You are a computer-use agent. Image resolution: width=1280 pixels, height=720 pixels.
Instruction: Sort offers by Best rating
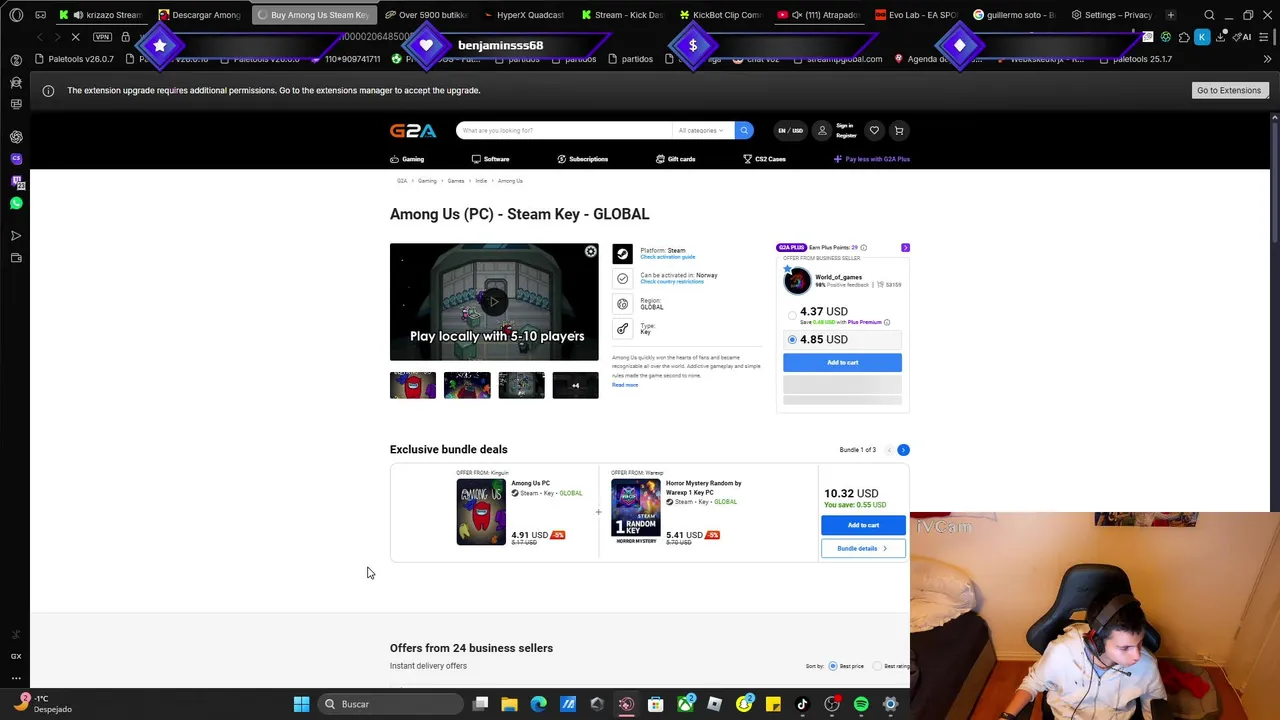tap(877, 666)
